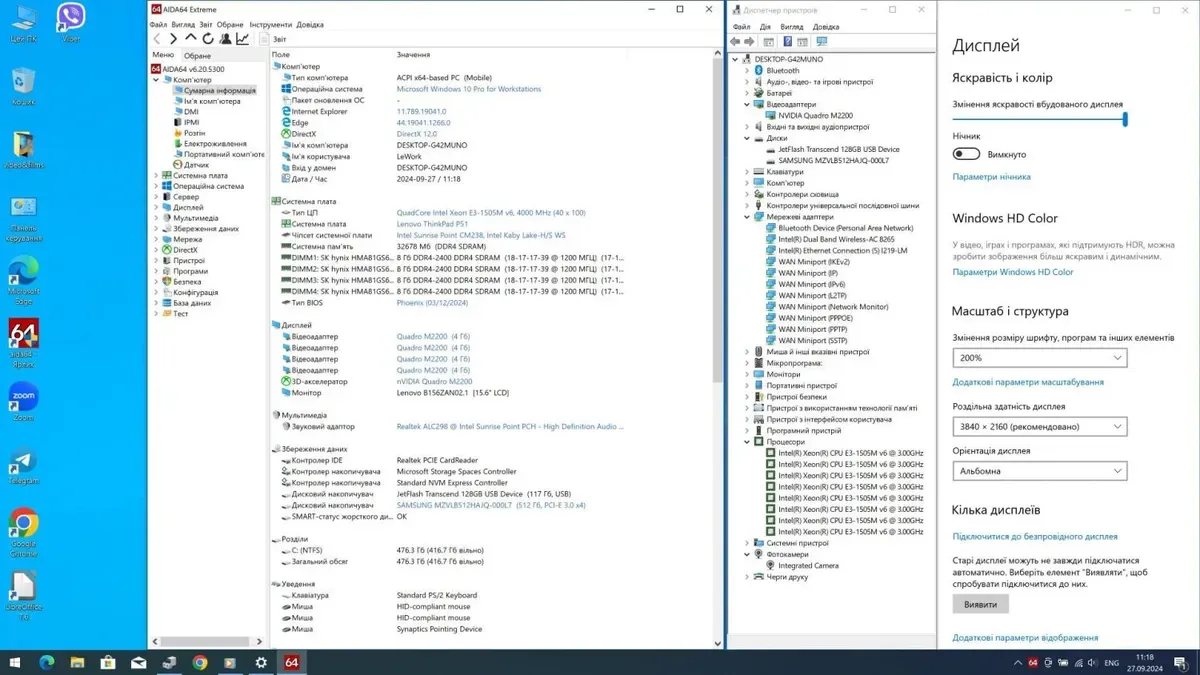1200x675 pixels.
Task: Click the AIDA64 user manager icon
Action: pyautogui.click(x=225, y=39)
